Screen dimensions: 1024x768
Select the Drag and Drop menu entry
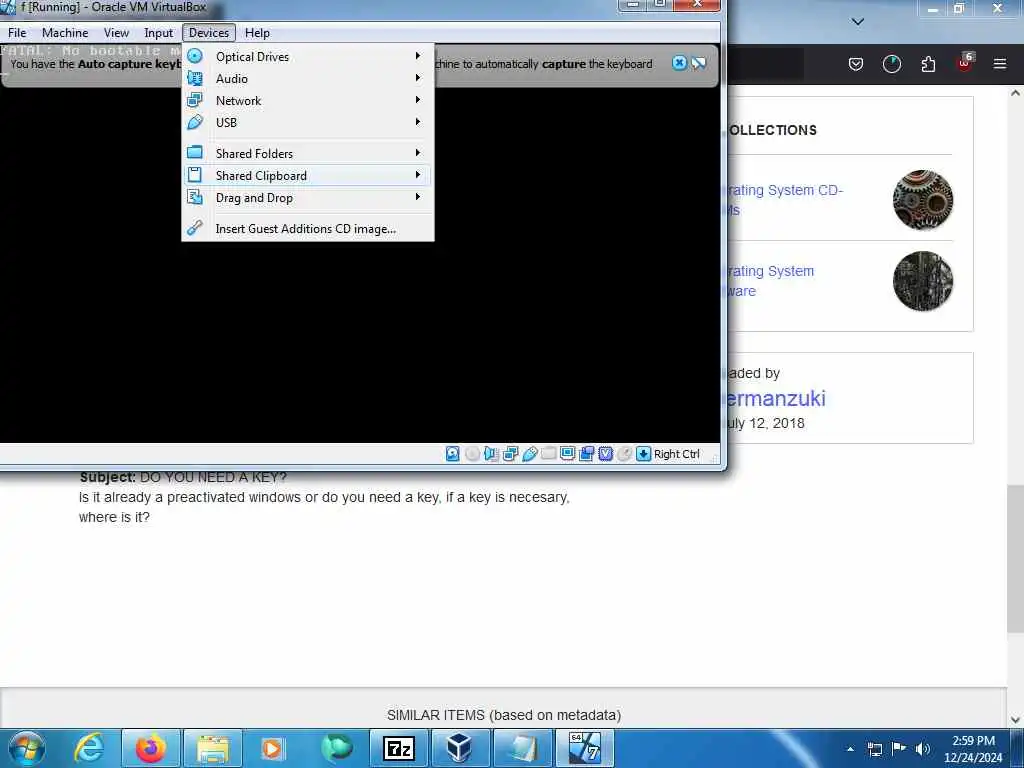click(308, 198)
